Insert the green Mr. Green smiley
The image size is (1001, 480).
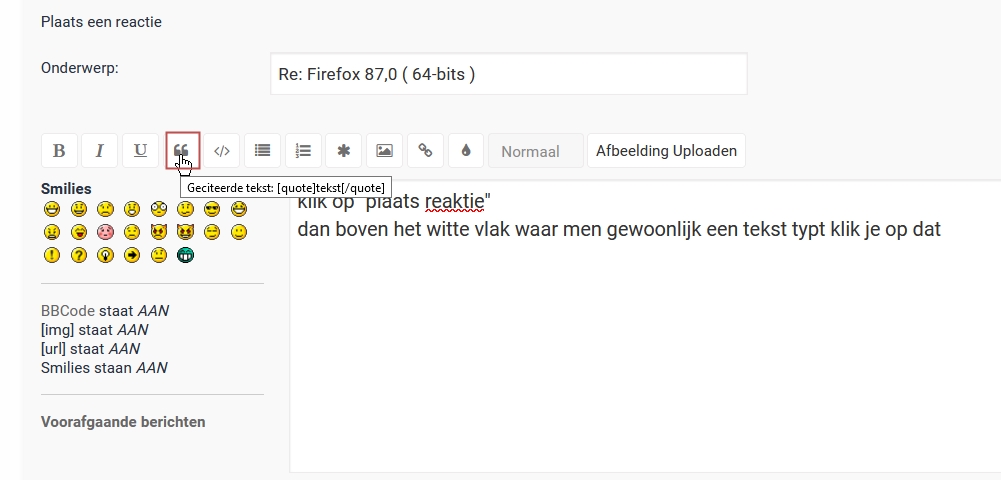pyautogui.click(x=185, y=255)
